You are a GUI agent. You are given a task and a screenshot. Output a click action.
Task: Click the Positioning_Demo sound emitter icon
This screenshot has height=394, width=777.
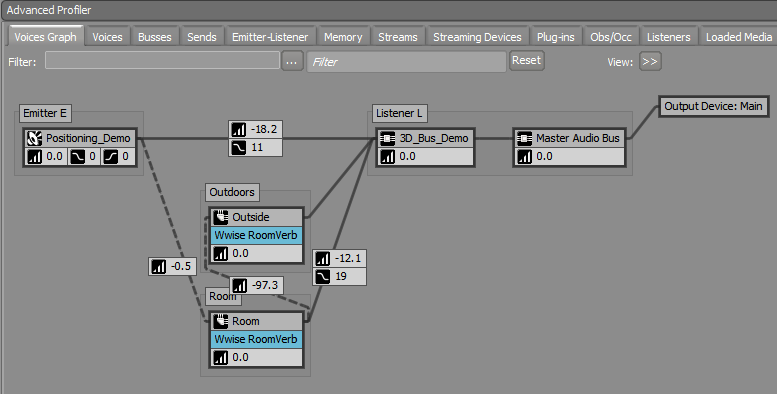(x=34, y=138)
